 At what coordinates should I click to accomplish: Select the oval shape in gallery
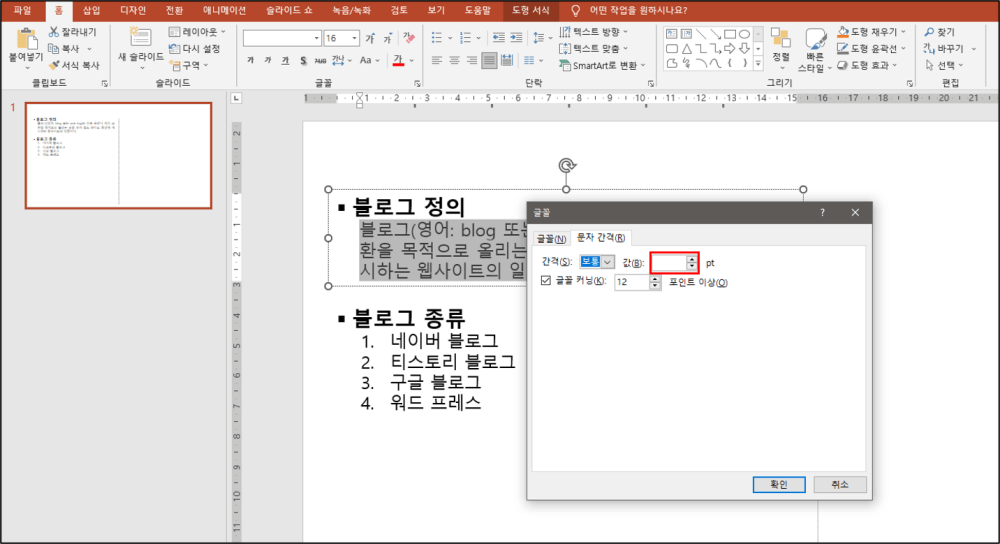pyautogui.click(x=744, y=34)
